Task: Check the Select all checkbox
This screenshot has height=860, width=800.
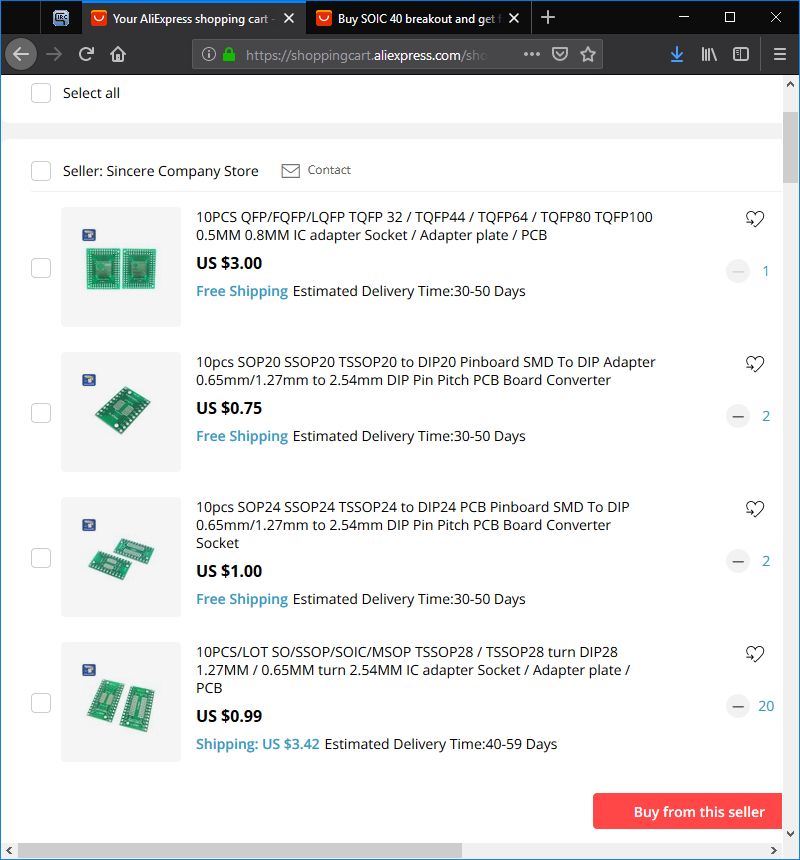Action: (41, 93)
